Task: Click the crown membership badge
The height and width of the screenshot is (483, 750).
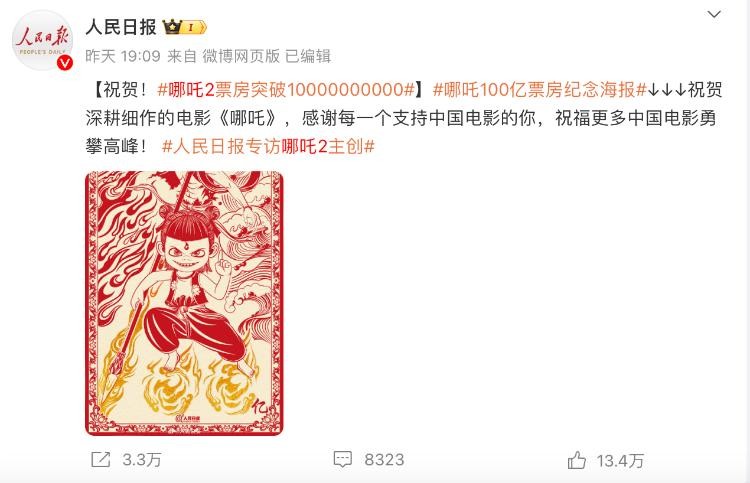Action: (185, 27)
